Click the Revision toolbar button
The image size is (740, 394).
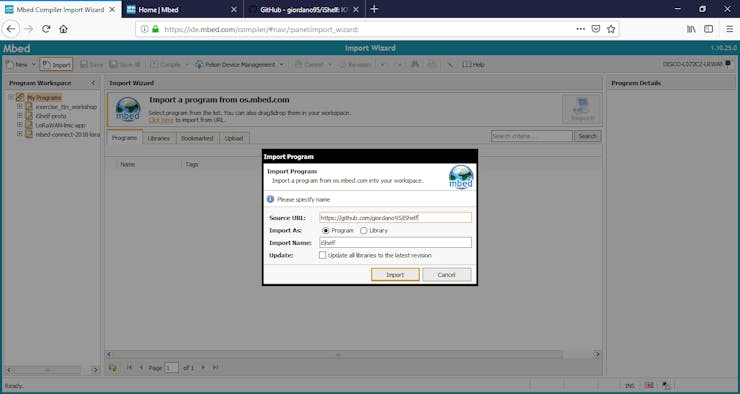click(355, 65)
